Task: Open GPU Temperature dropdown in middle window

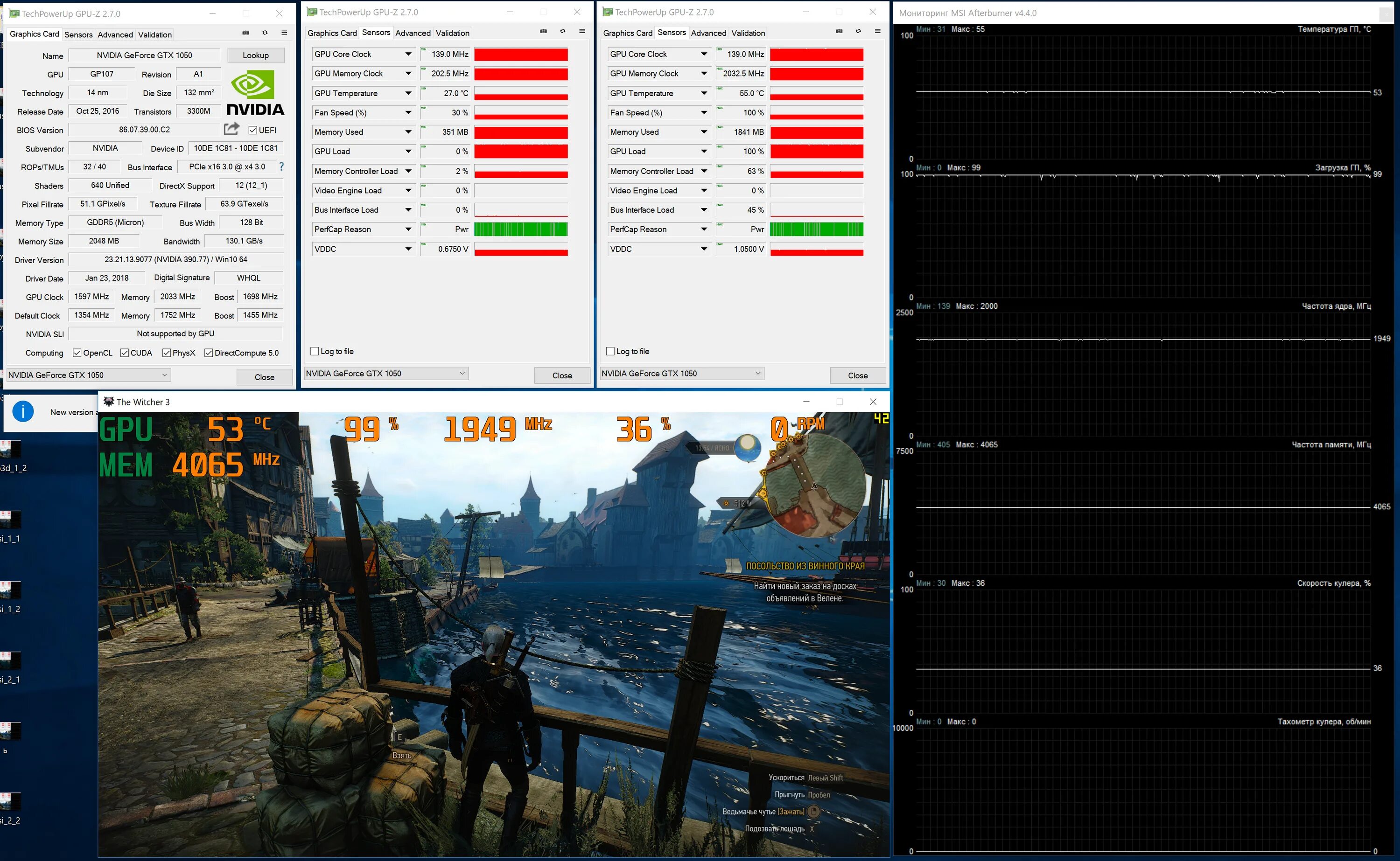Action: click(408, 93)
